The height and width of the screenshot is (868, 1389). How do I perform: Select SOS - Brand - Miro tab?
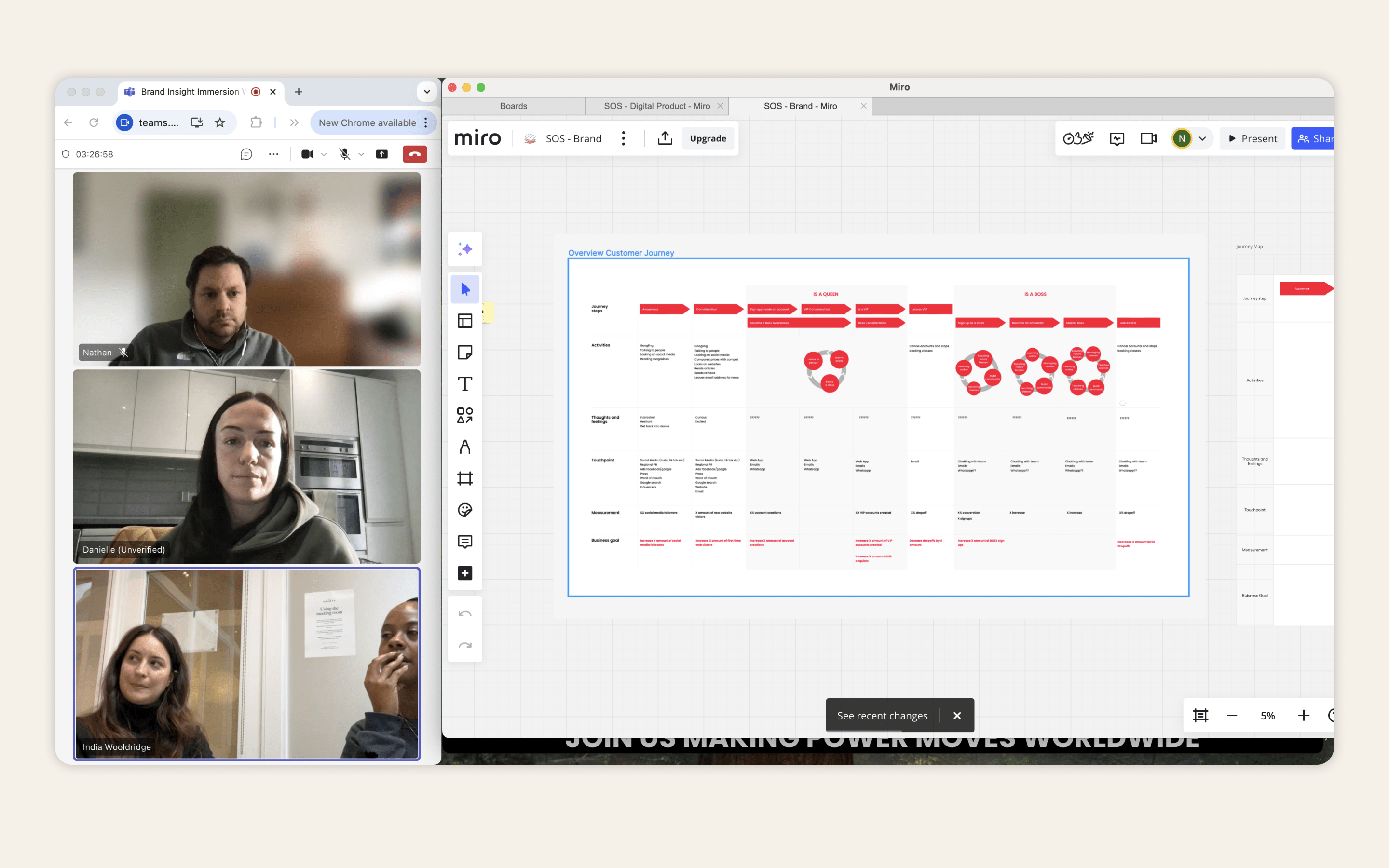(800, 106)
